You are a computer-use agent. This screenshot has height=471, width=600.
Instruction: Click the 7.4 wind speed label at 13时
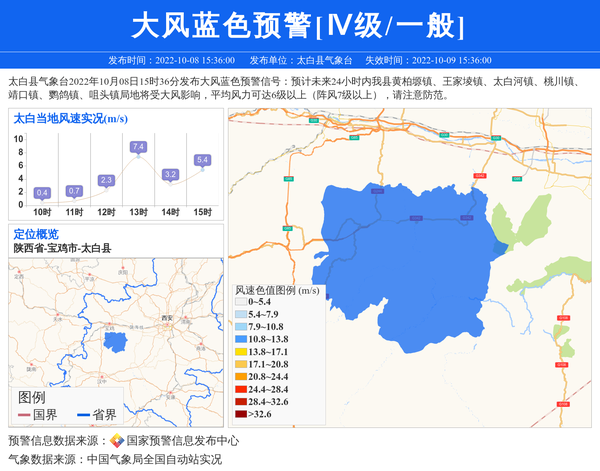point(138,147)
